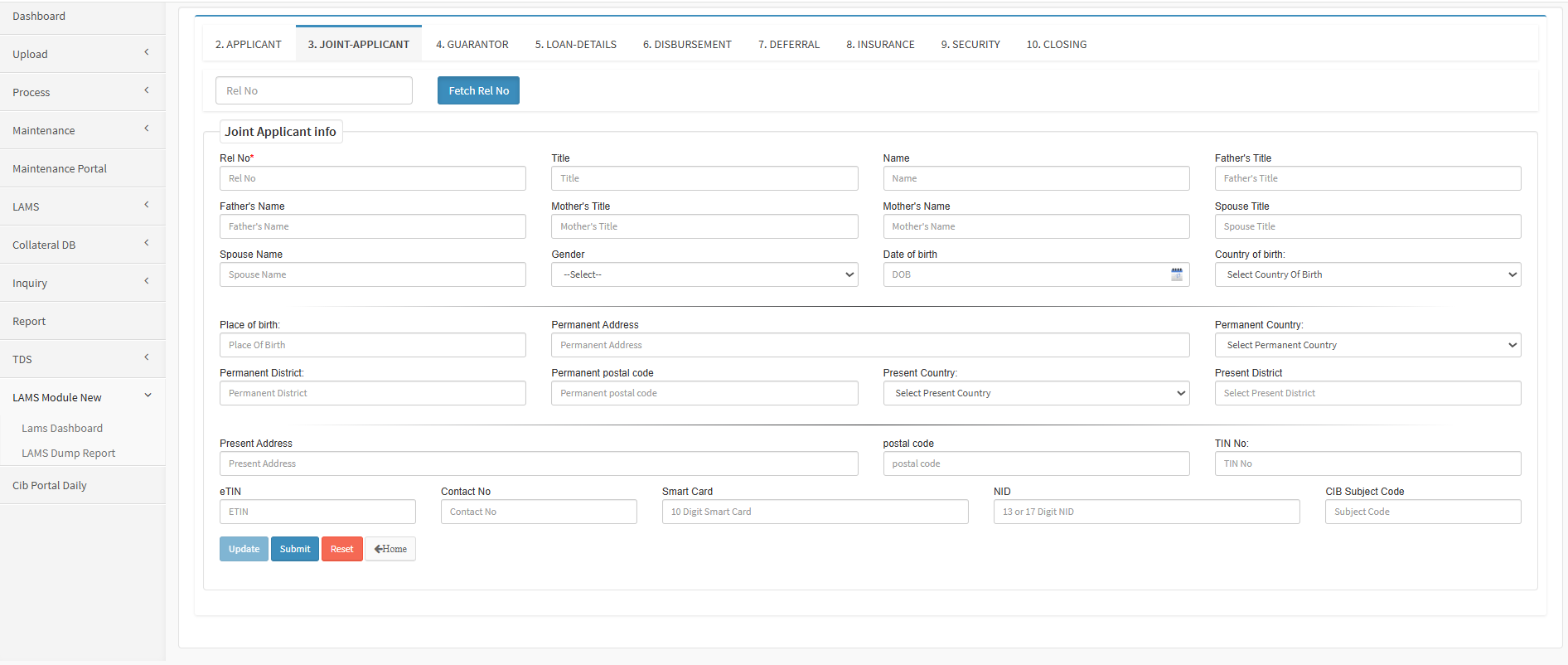Click the Fetch Rel No button
The height and width of the screenshot is (665, 1568).
[478, 91]
